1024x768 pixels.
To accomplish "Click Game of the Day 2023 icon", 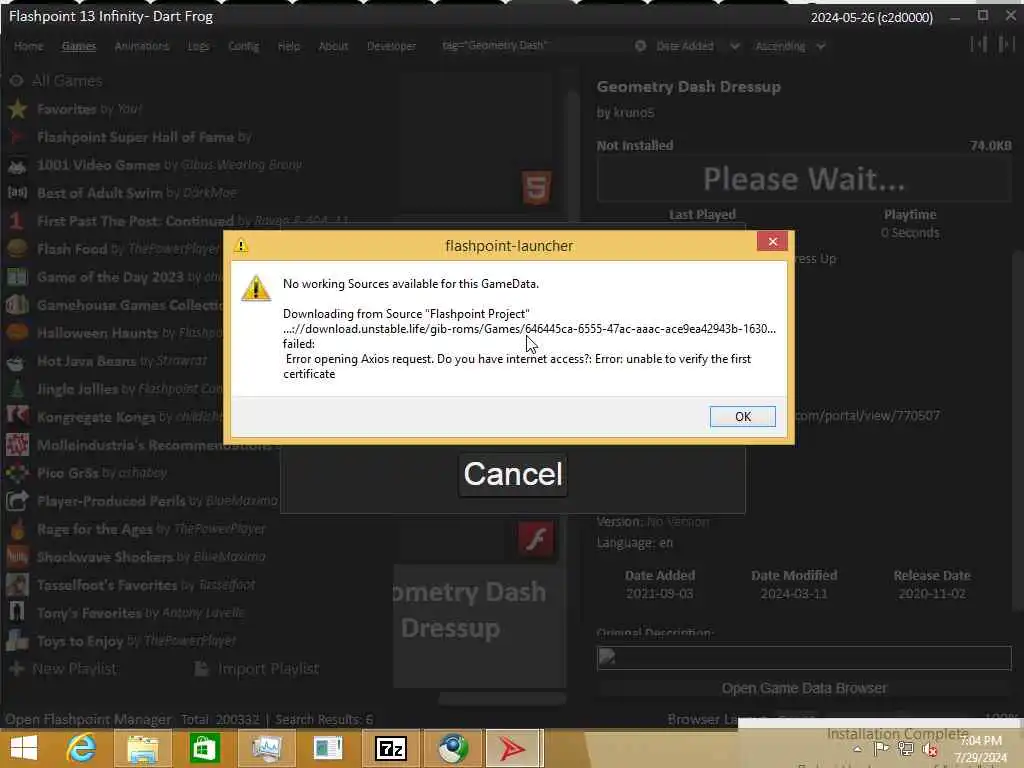I will click(x=17, y=277).
